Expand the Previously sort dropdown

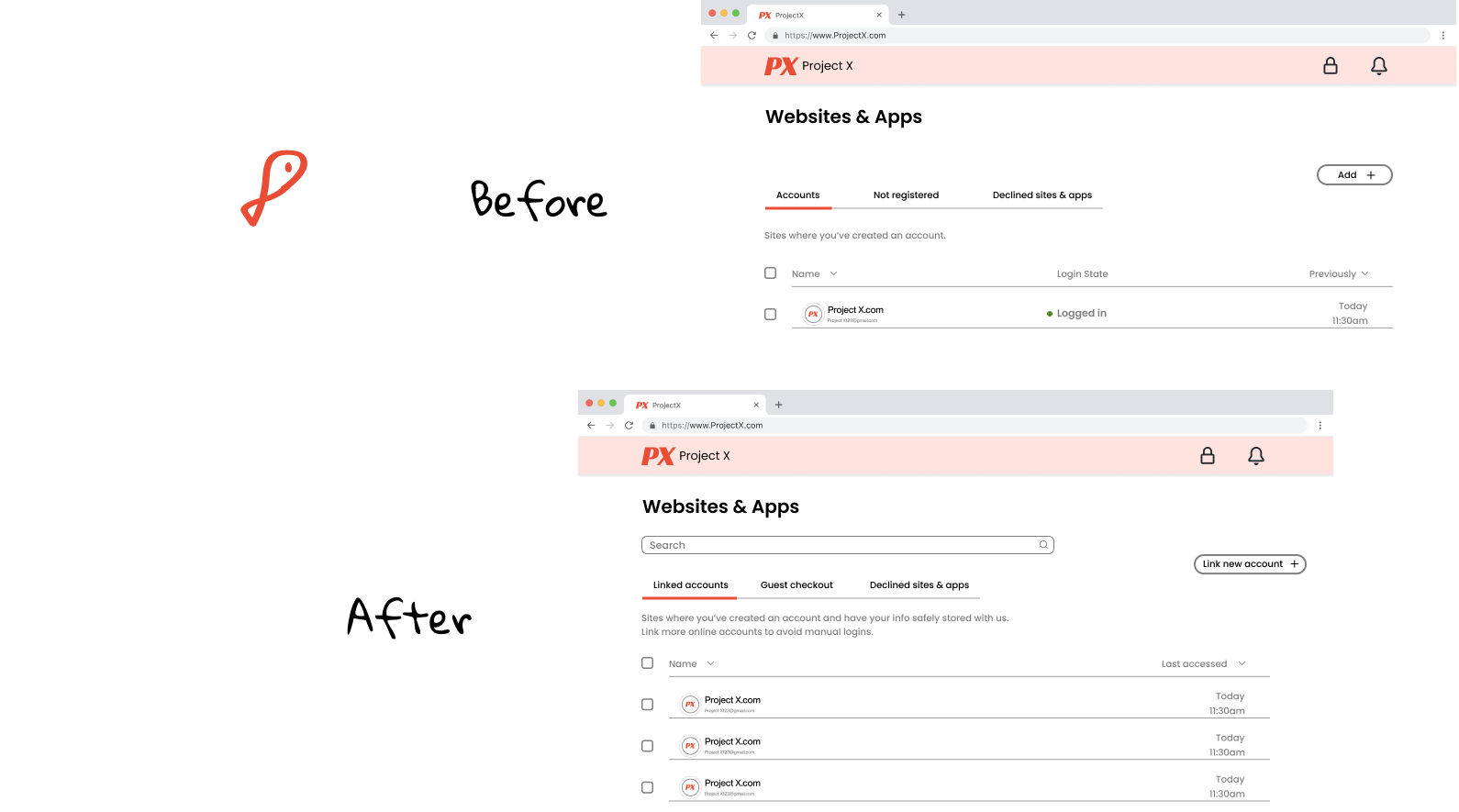[x=1339, y=274]
